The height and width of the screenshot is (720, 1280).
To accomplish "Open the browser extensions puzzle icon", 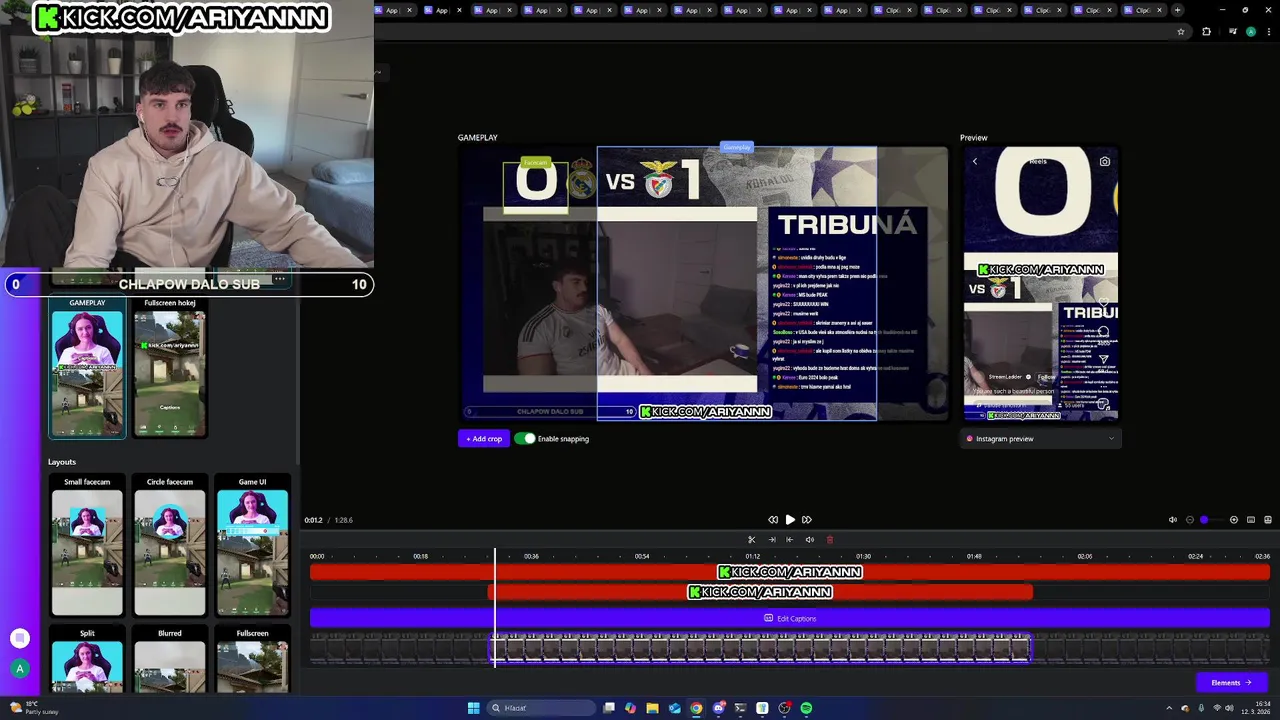I will click(x=1206, y=31).
